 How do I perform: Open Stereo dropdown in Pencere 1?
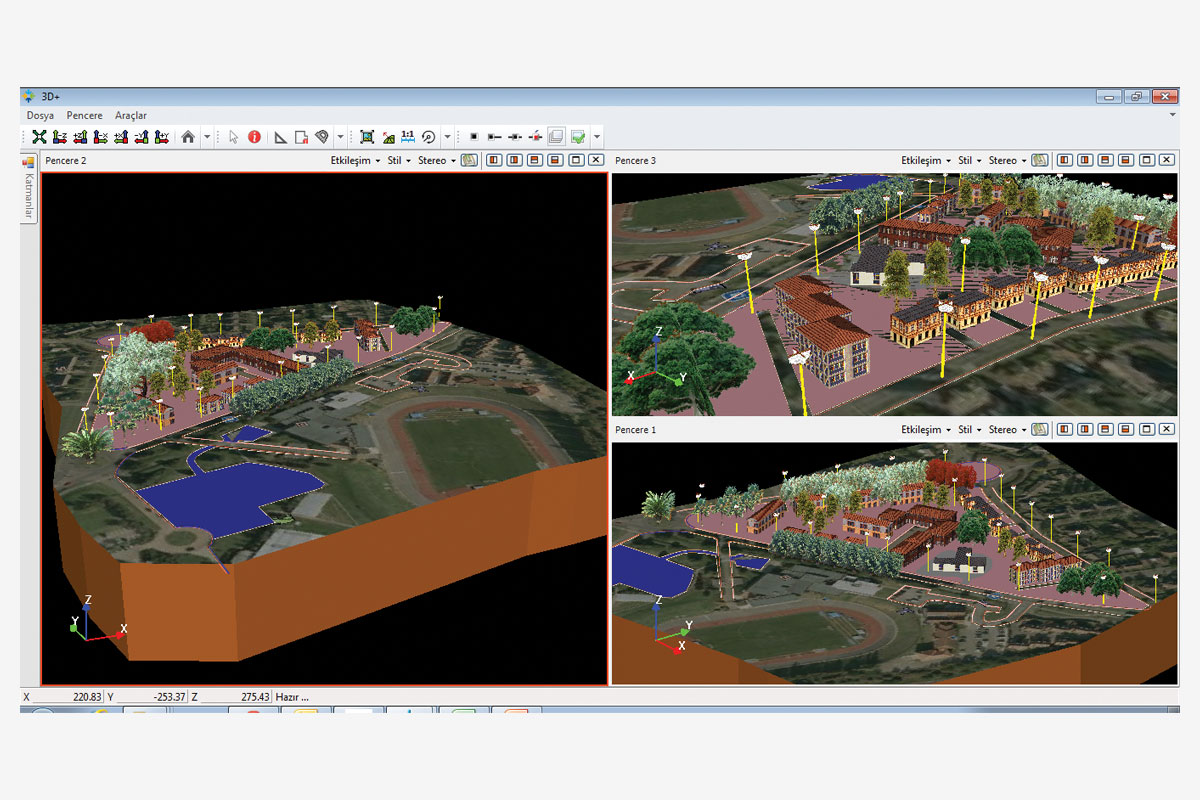pos(1006,429)
